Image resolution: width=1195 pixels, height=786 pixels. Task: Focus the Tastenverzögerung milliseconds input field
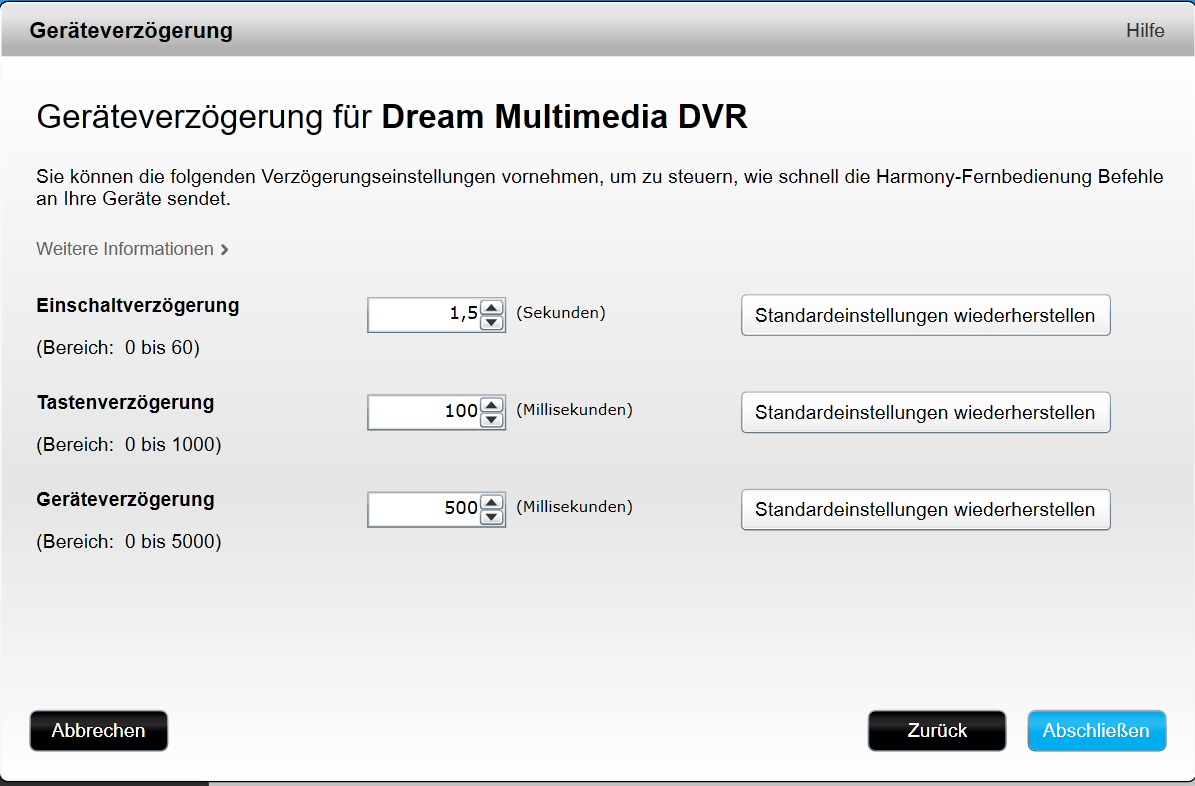click(424, 412)
